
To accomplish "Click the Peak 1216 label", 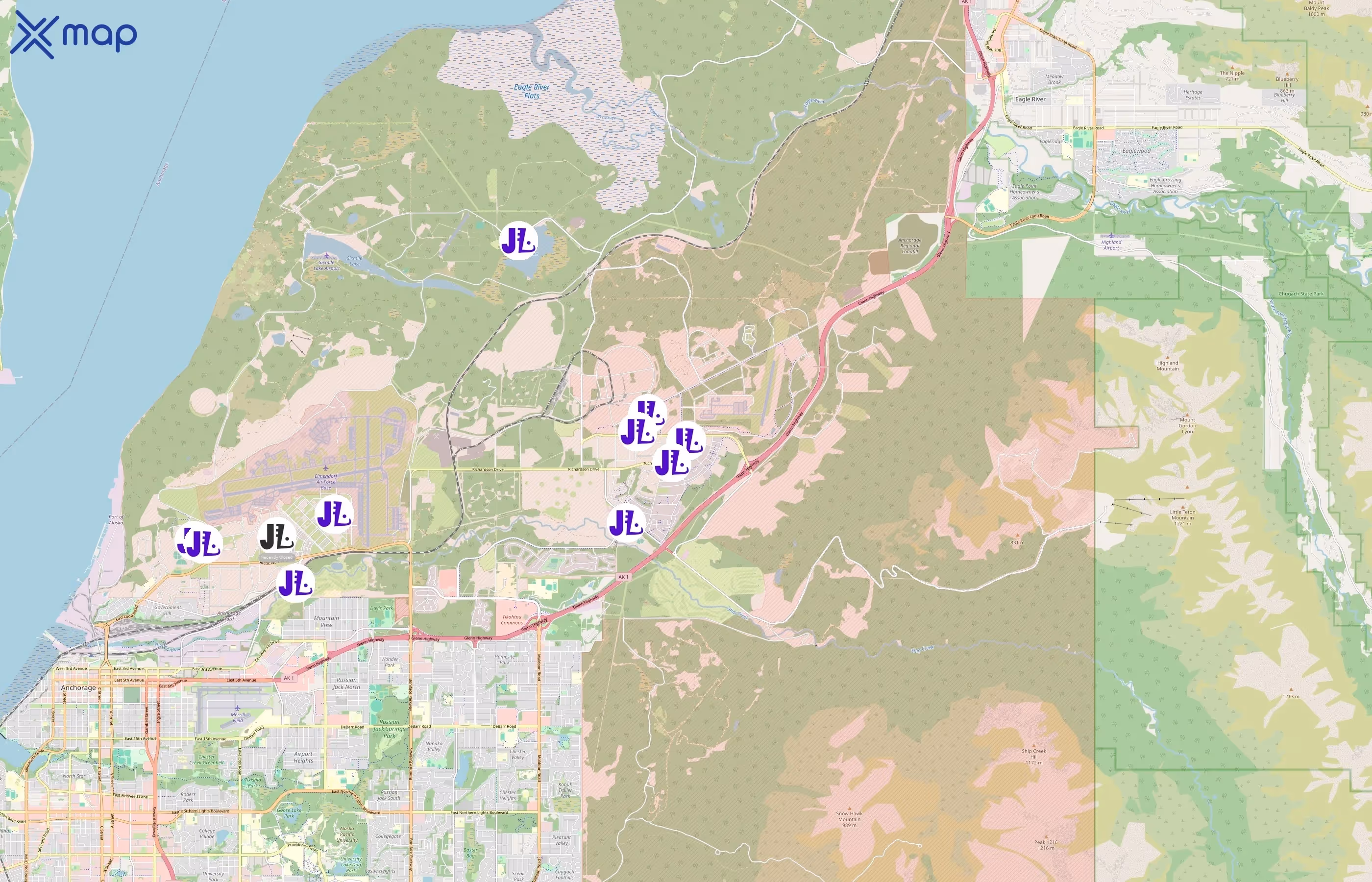I will (x=1046, y=845).
